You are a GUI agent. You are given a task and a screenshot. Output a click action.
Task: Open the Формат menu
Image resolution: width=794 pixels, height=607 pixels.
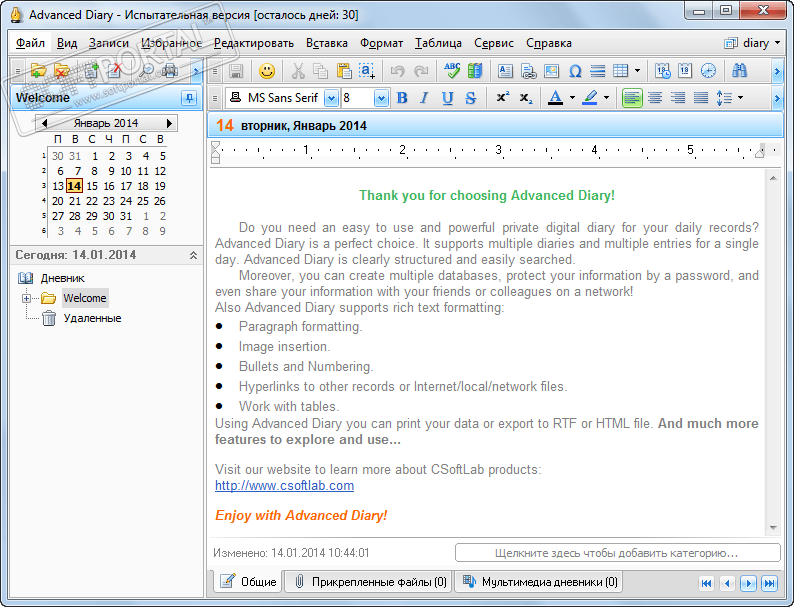click(381, 43)
